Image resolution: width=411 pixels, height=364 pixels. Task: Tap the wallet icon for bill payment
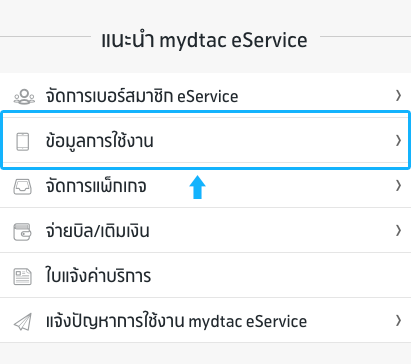pos(22,232)
